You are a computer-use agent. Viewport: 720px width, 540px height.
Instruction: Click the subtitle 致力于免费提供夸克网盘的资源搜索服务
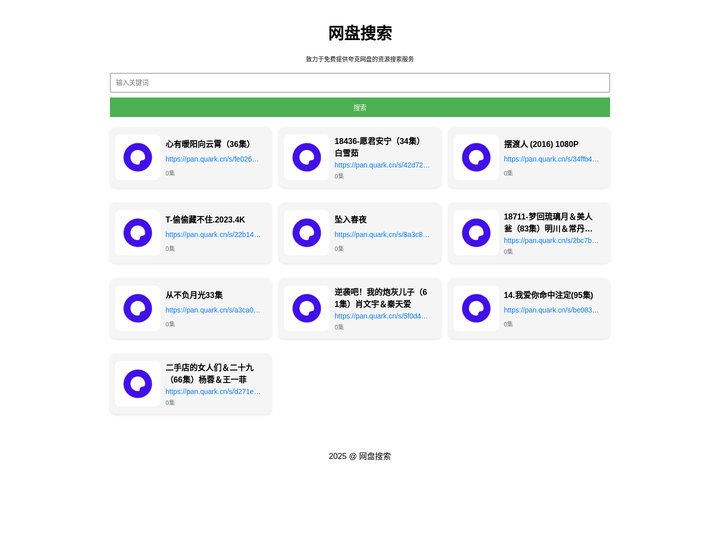tap(360, 59)
